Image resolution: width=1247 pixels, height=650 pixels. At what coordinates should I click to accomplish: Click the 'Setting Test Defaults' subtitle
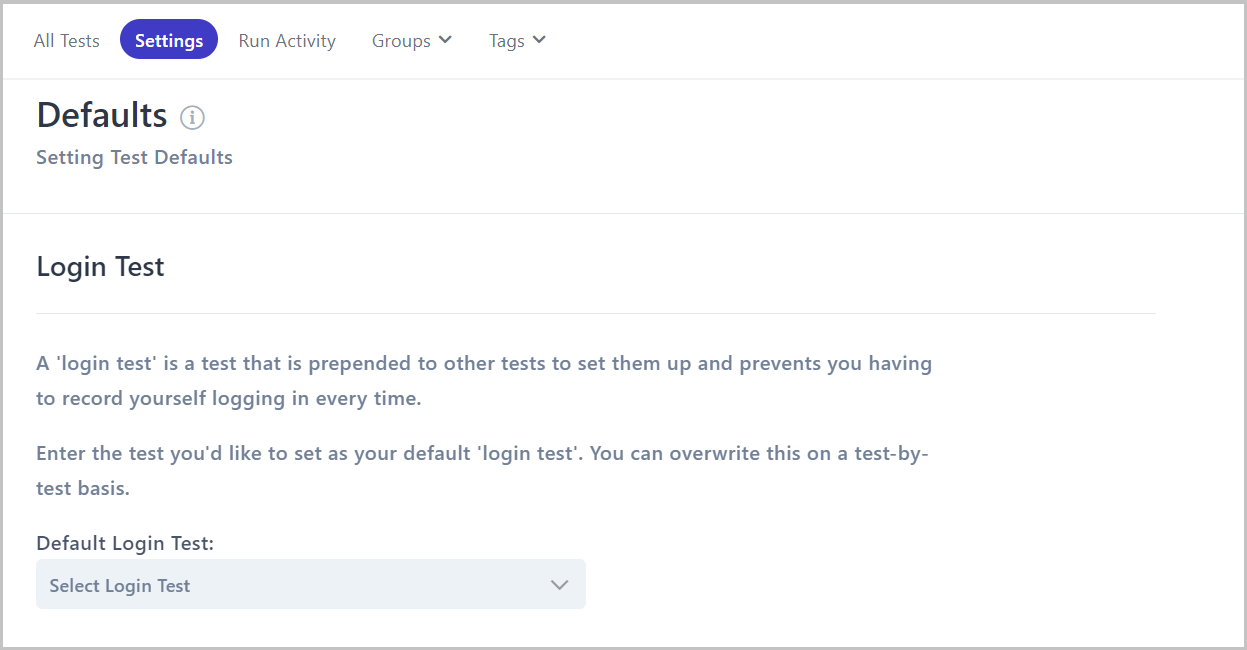point(134,157)
